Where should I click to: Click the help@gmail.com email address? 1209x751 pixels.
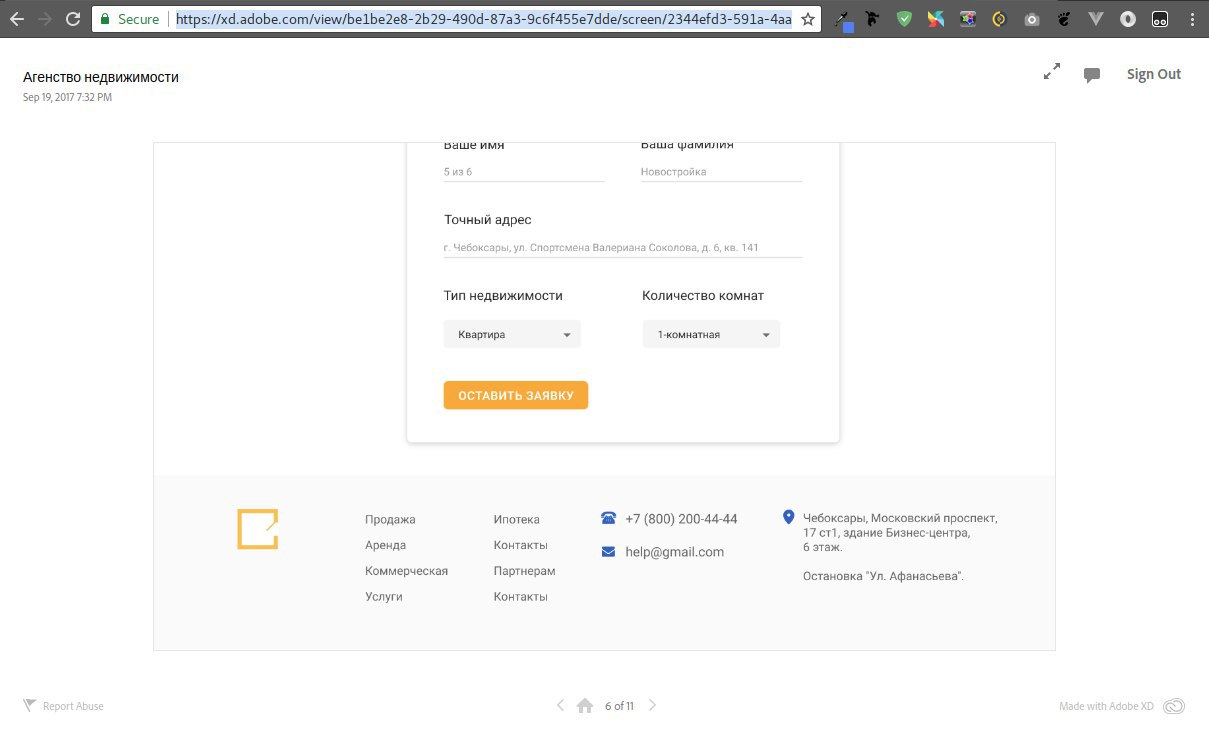pyautogui.click(x=674, y=552)
